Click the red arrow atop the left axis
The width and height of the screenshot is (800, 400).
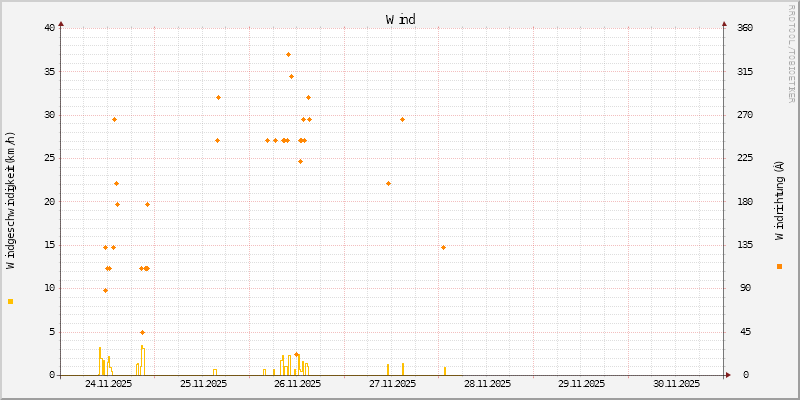(x=61, y=23)
